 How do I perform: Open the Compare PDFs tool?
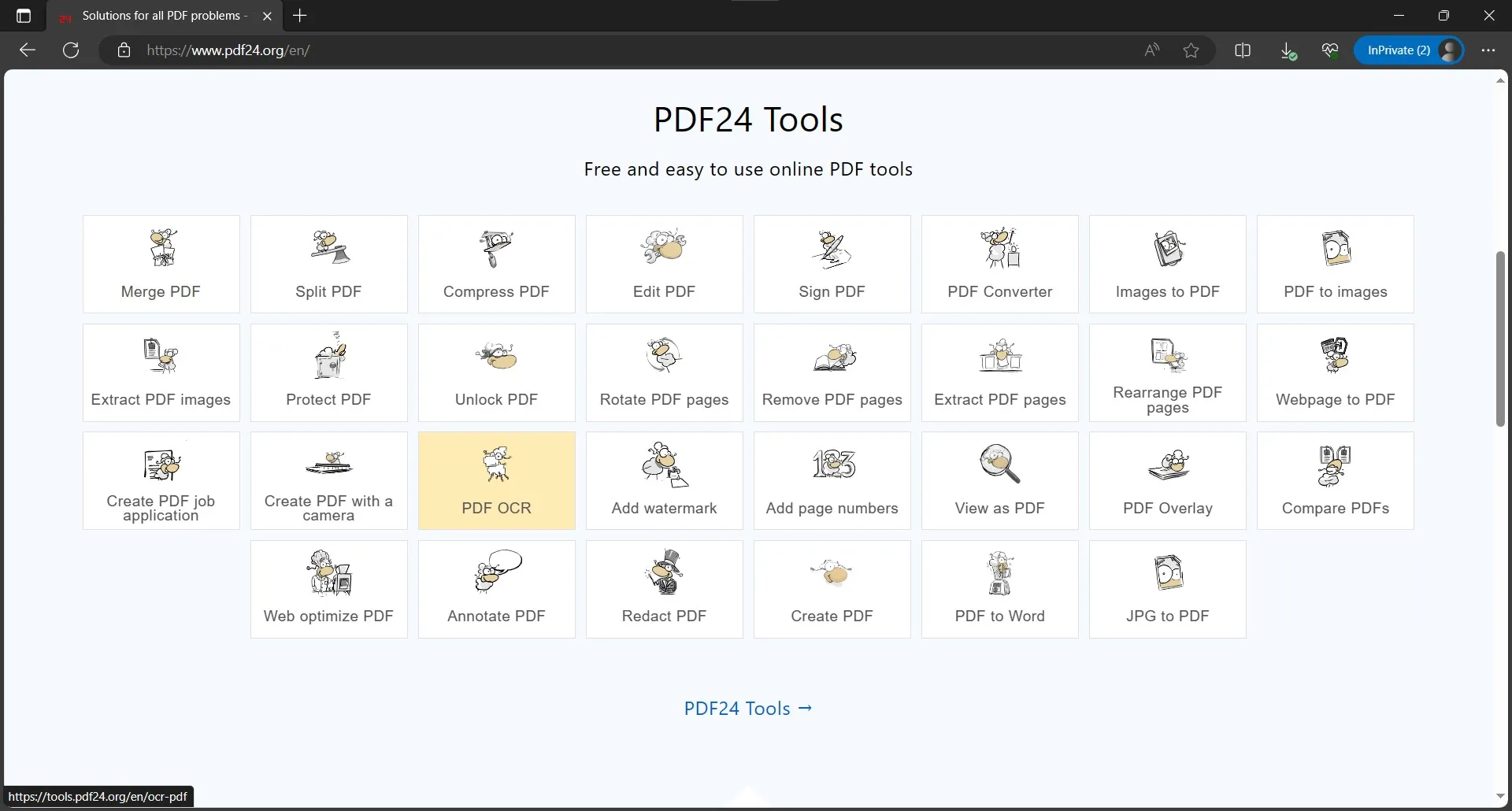pos(1335,480)
